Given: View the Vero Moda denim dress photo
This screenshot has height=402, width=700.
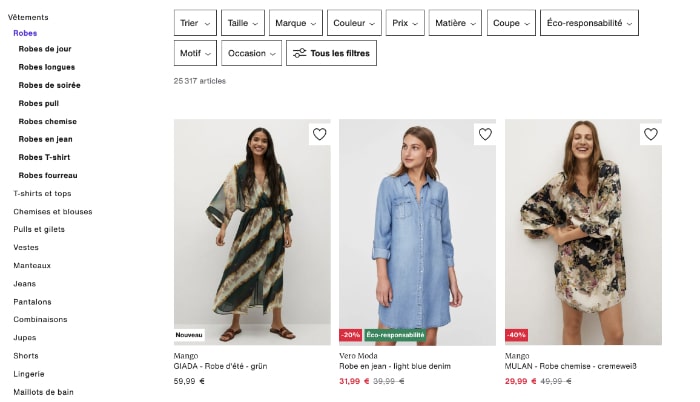Looking at the screenshot, I should pos(417,232).
